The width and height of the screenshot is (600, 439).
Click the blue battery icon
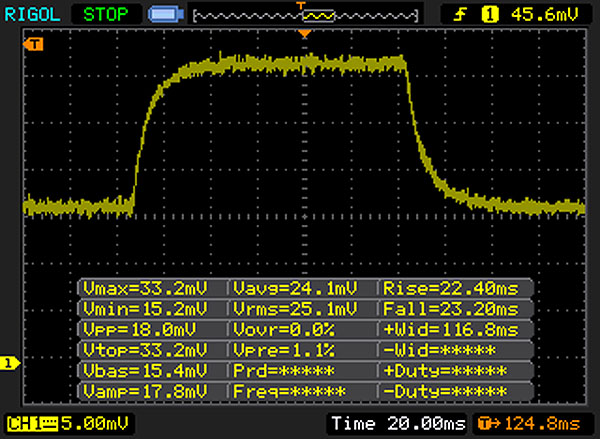click(162, 15)
